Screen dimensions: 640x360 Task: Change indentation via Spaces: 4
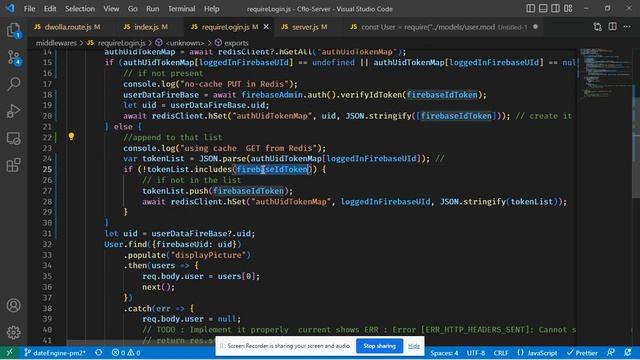[444, 353]
